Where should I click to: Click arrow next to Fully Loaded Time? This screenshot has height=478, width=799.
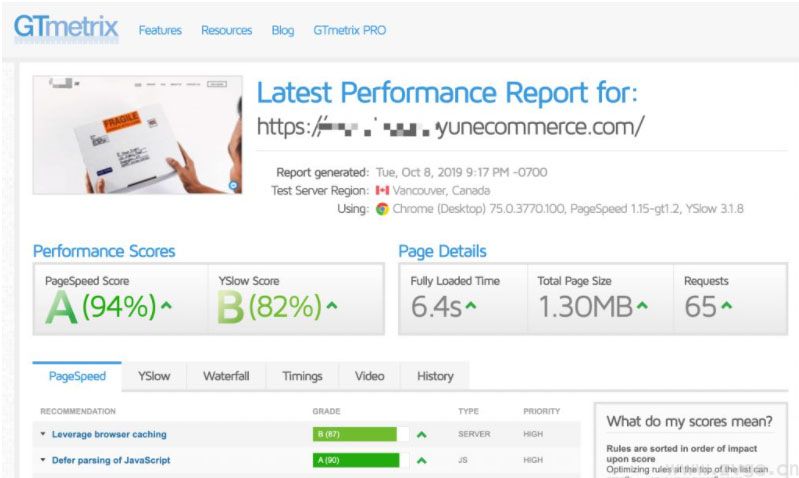469,305
